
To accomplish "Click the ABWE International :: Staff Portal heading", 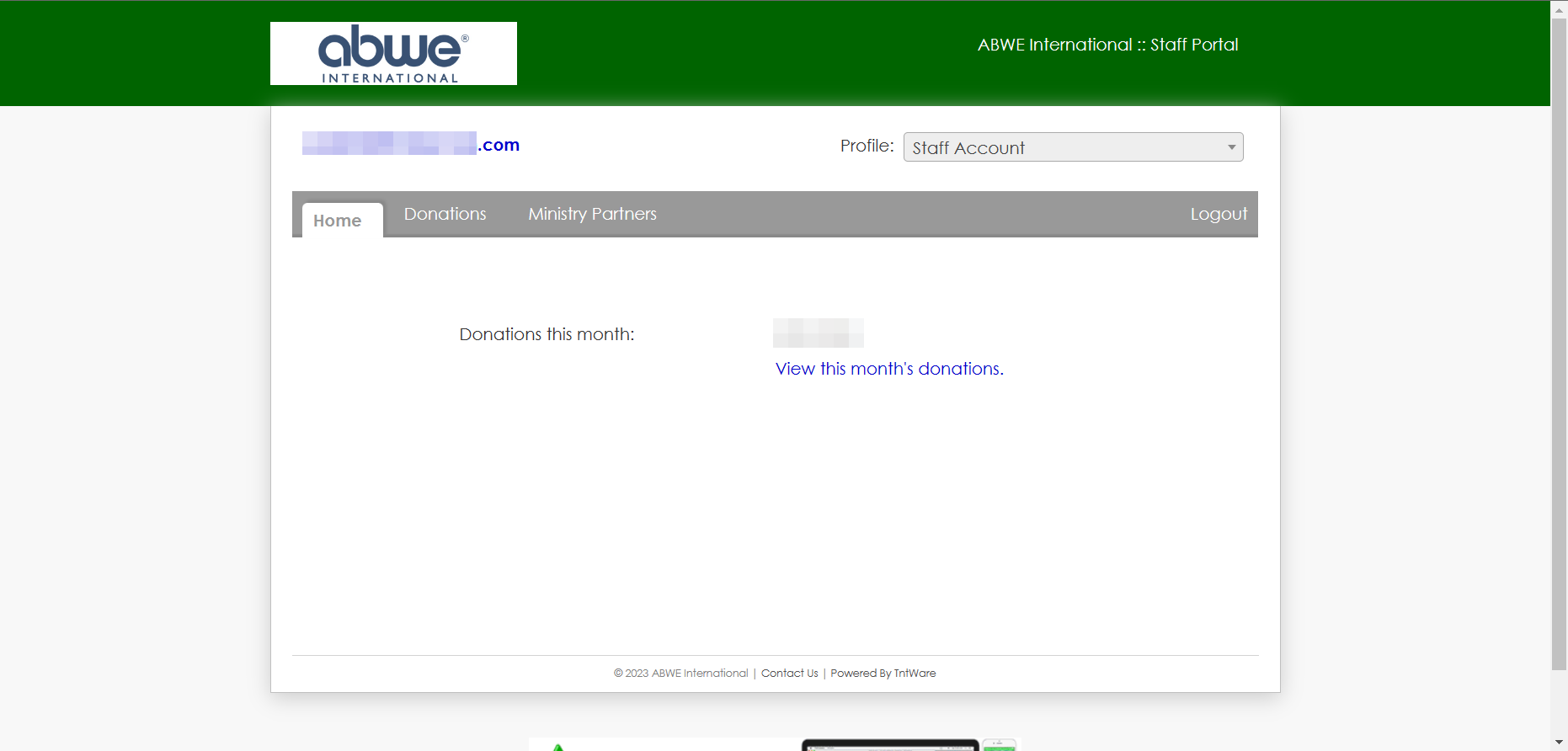I will point(1107,45).
